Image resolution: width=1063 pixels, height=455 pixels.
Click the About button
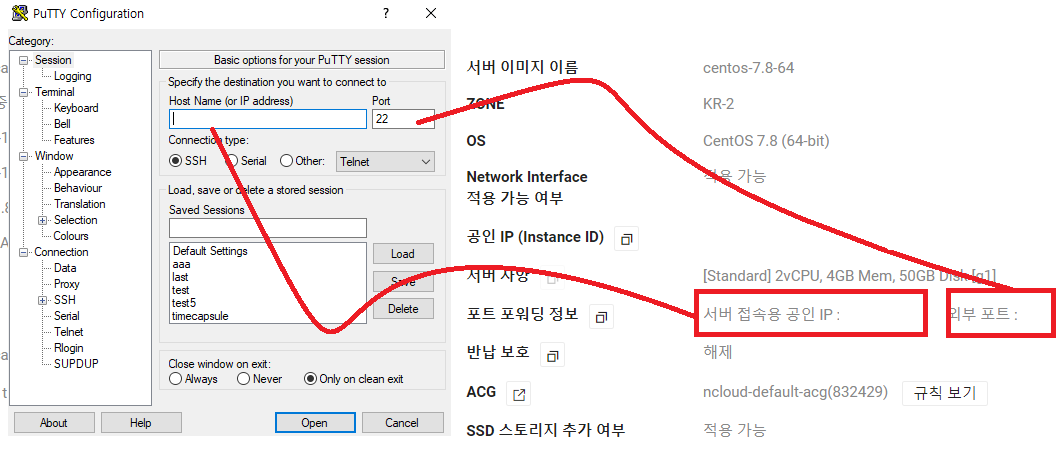[54, 423]
